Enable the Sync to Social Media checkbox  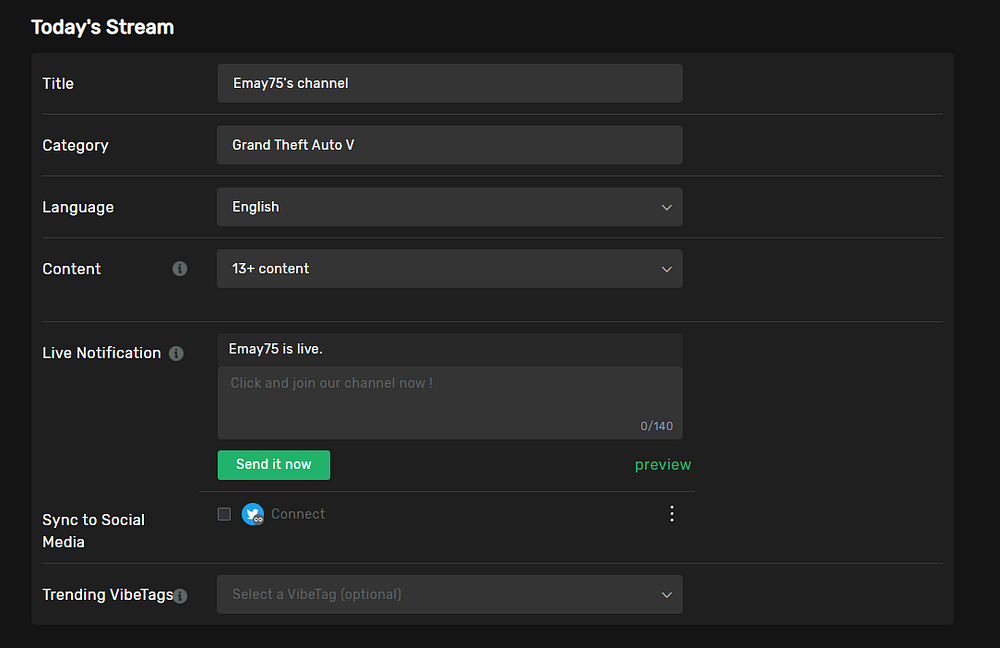pyautogui.click(x=224, y=514)
